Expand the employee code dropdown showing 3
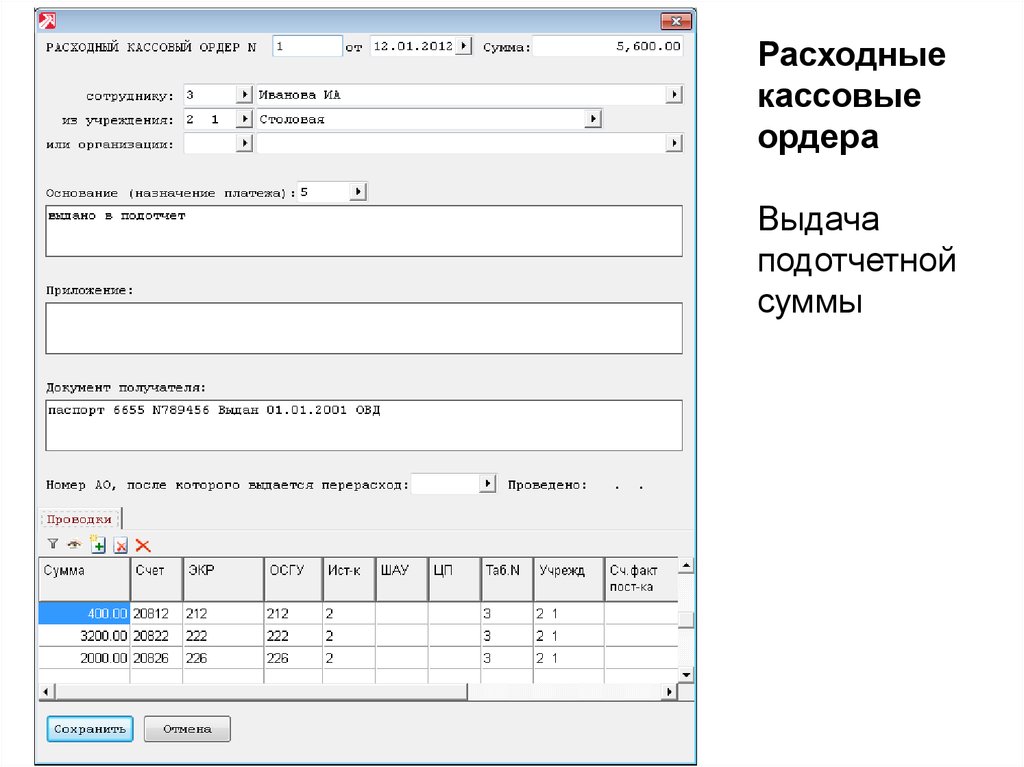The width and height of the screenshot is (1024, 767). tap(243, 95)
